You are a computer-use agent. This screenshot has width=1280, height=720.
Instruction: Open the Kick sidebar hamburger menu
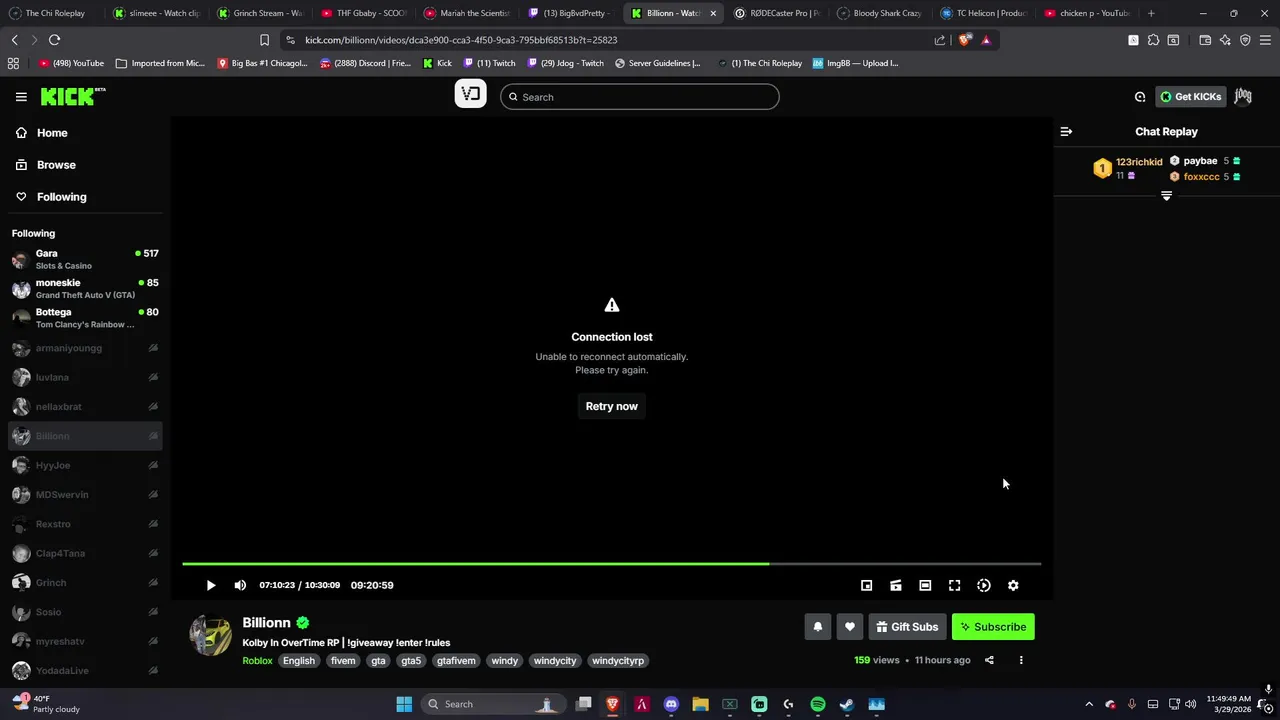21,97
